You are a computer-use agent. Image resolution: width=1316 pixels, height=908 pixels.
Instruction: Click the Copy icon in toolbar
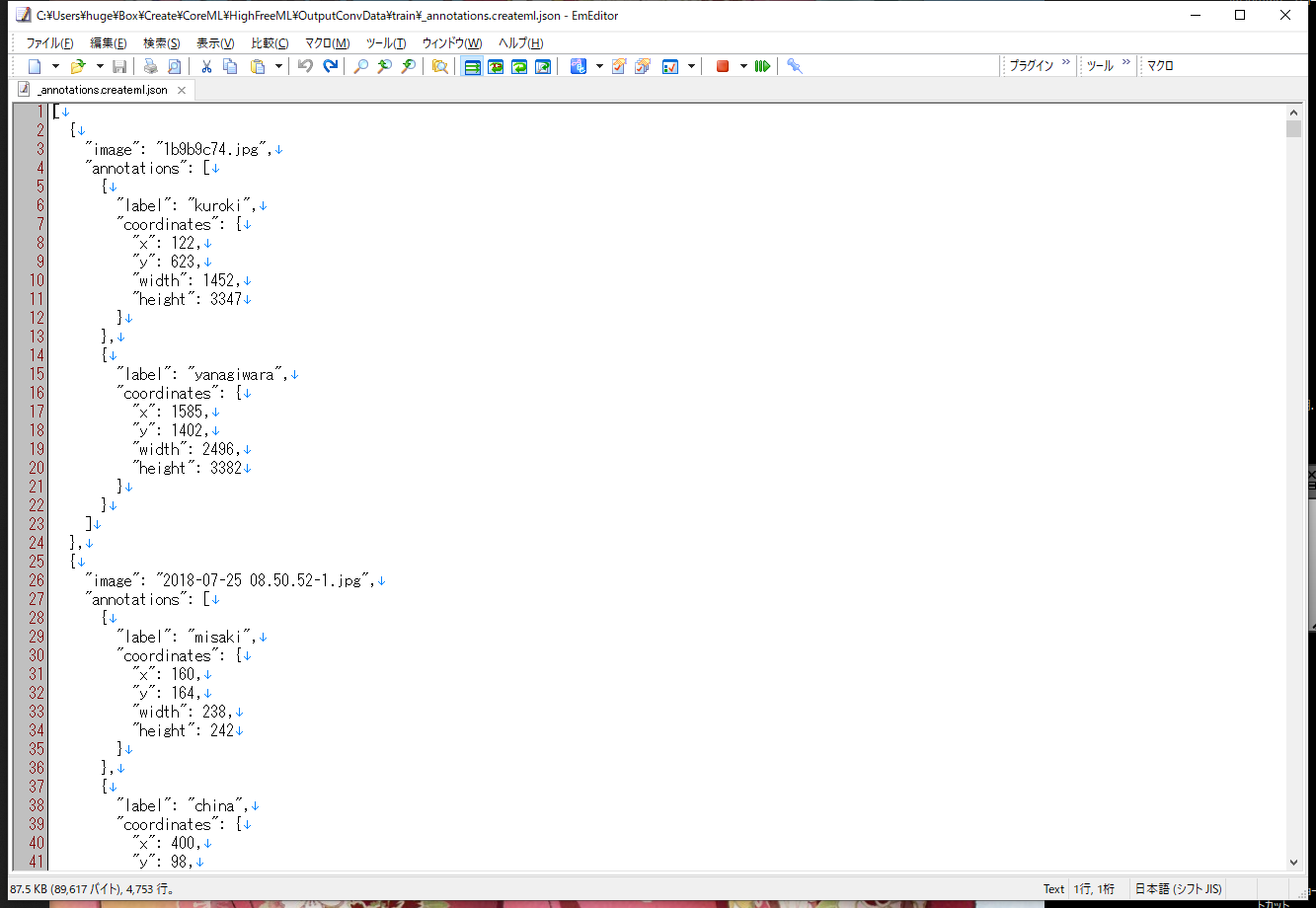click(x=230, y=66)
